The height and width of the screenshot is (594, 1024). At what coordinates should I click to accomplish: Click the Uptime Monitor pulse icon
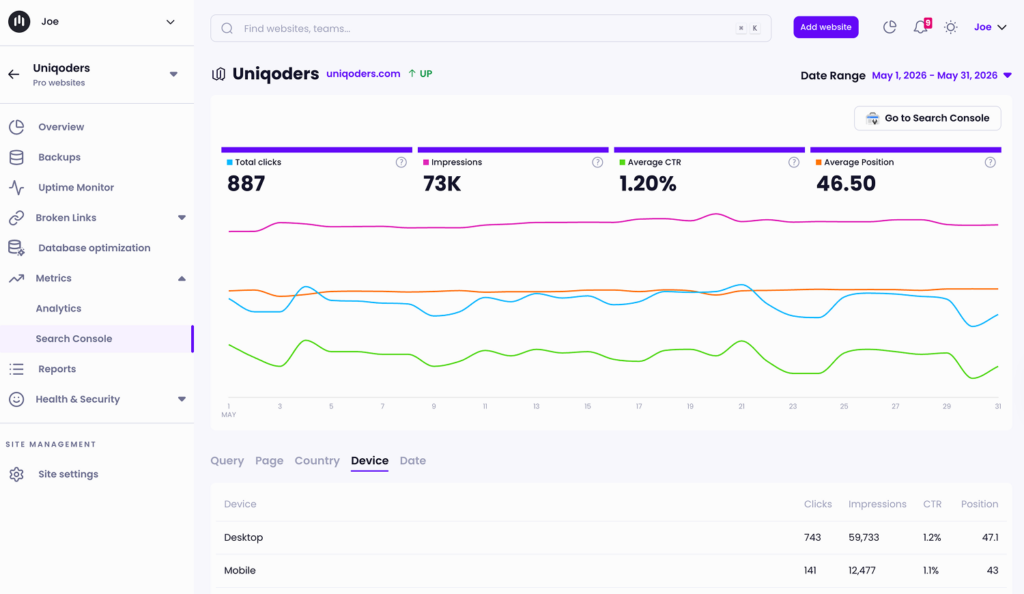(16, 187)
